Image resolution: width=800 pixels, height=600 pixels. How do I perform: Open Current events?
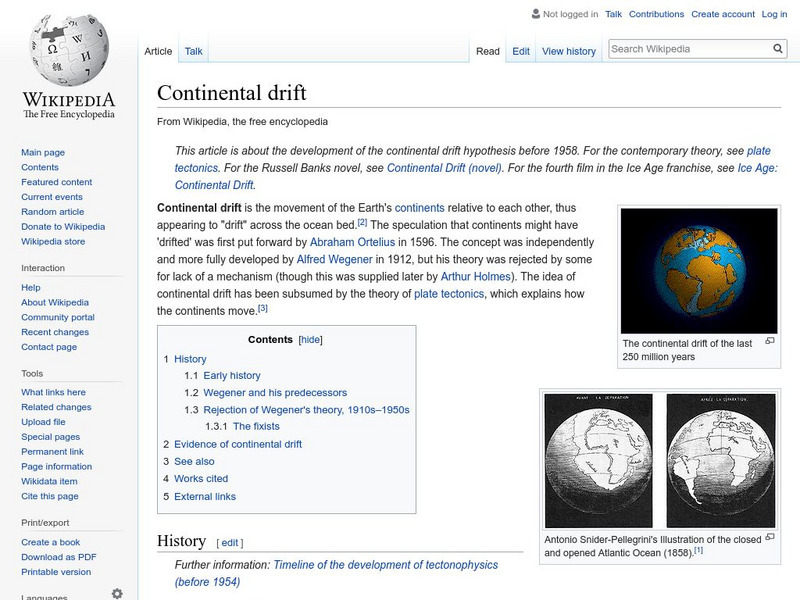[x=52, y=196]
